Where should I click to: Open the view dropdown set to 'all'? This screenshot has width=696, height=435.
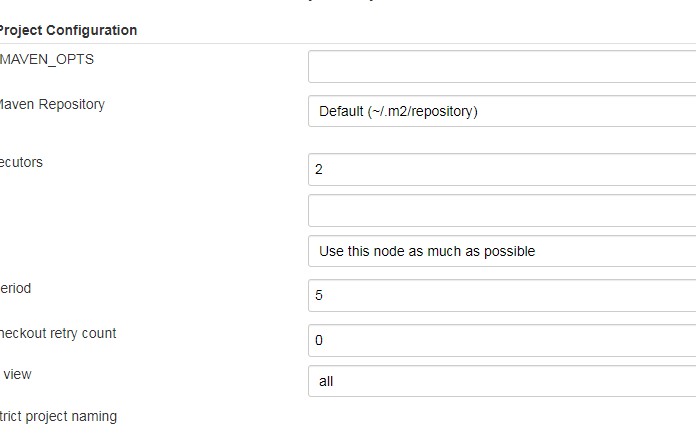pyautogui.click(x=500, y=381)
